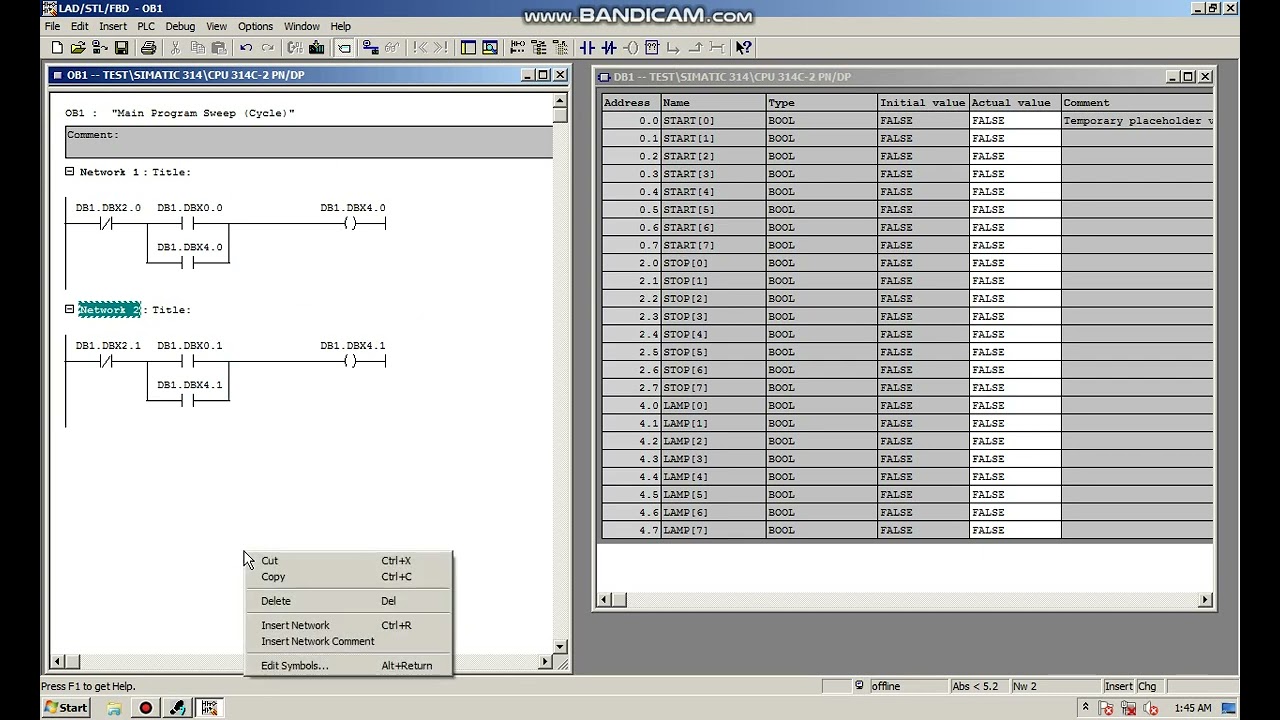Undo the last action via toolbar
Viewport: 1280px width, 720px height.
[246, 48]
